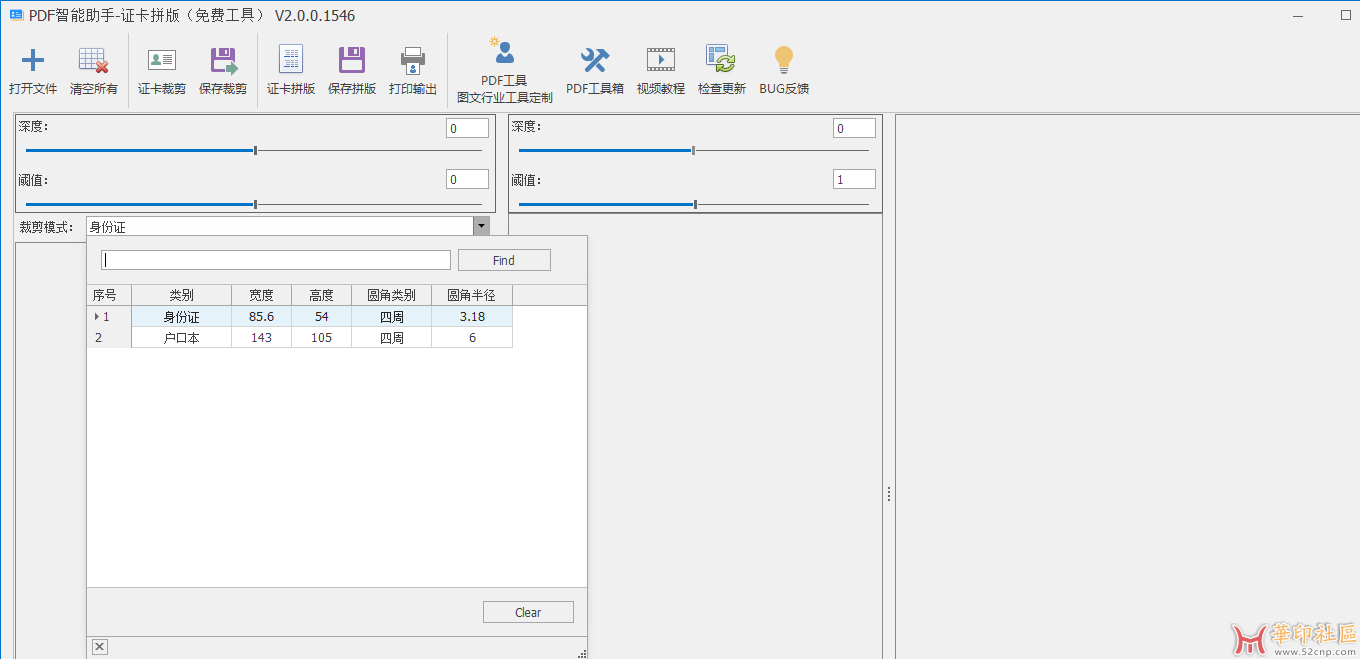Click the 打开文件 plus icon

pos(33,60)
